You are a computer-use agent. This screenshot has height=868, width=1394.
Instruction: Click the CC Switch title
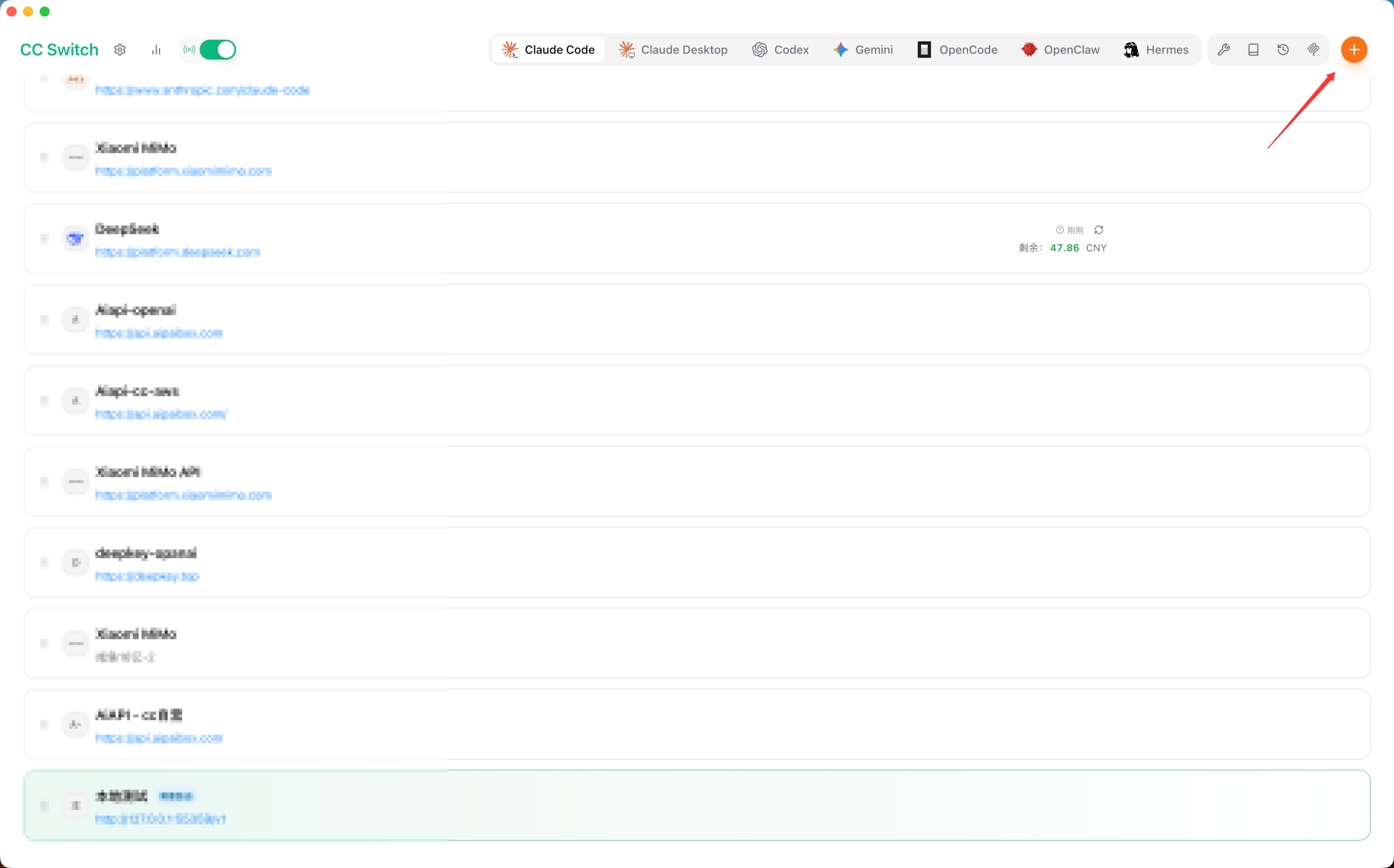(59, 50)
